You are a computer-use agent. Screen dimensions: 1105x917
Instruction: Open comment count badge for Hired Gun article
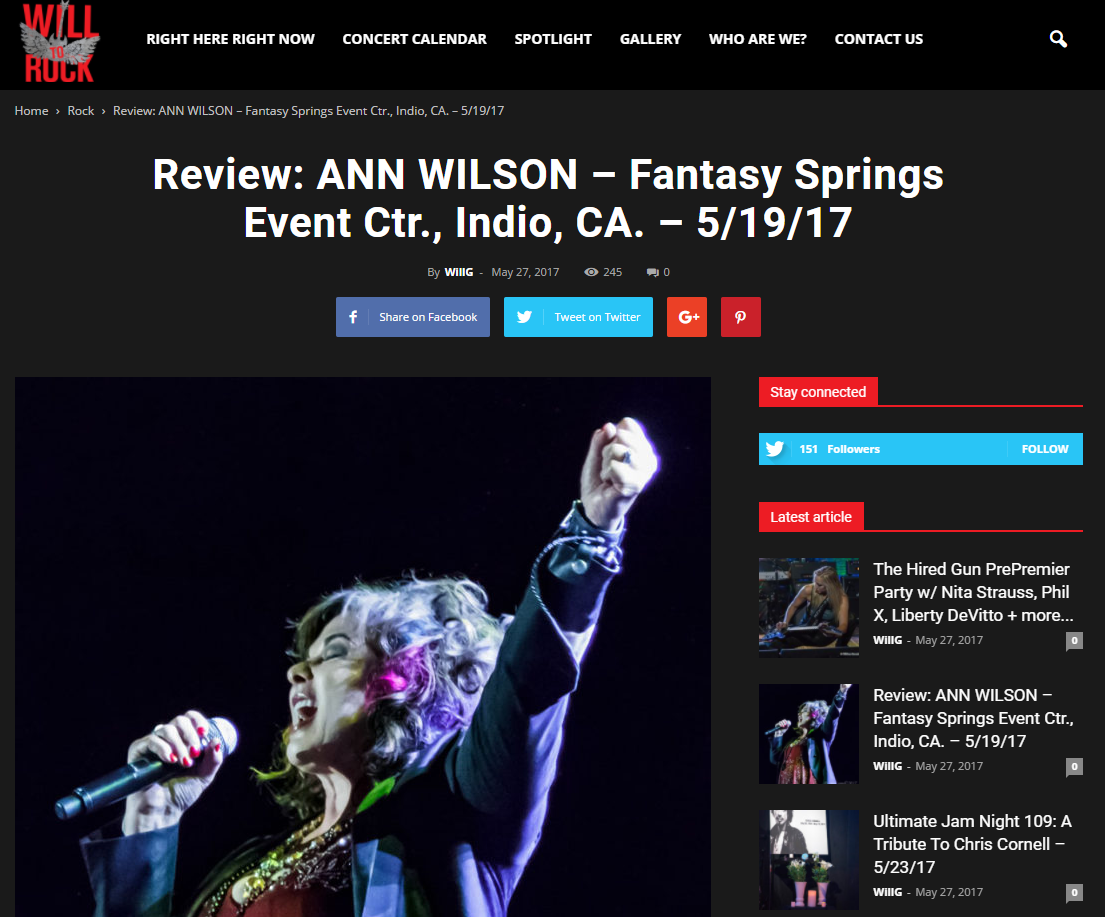coord(1074,641)
